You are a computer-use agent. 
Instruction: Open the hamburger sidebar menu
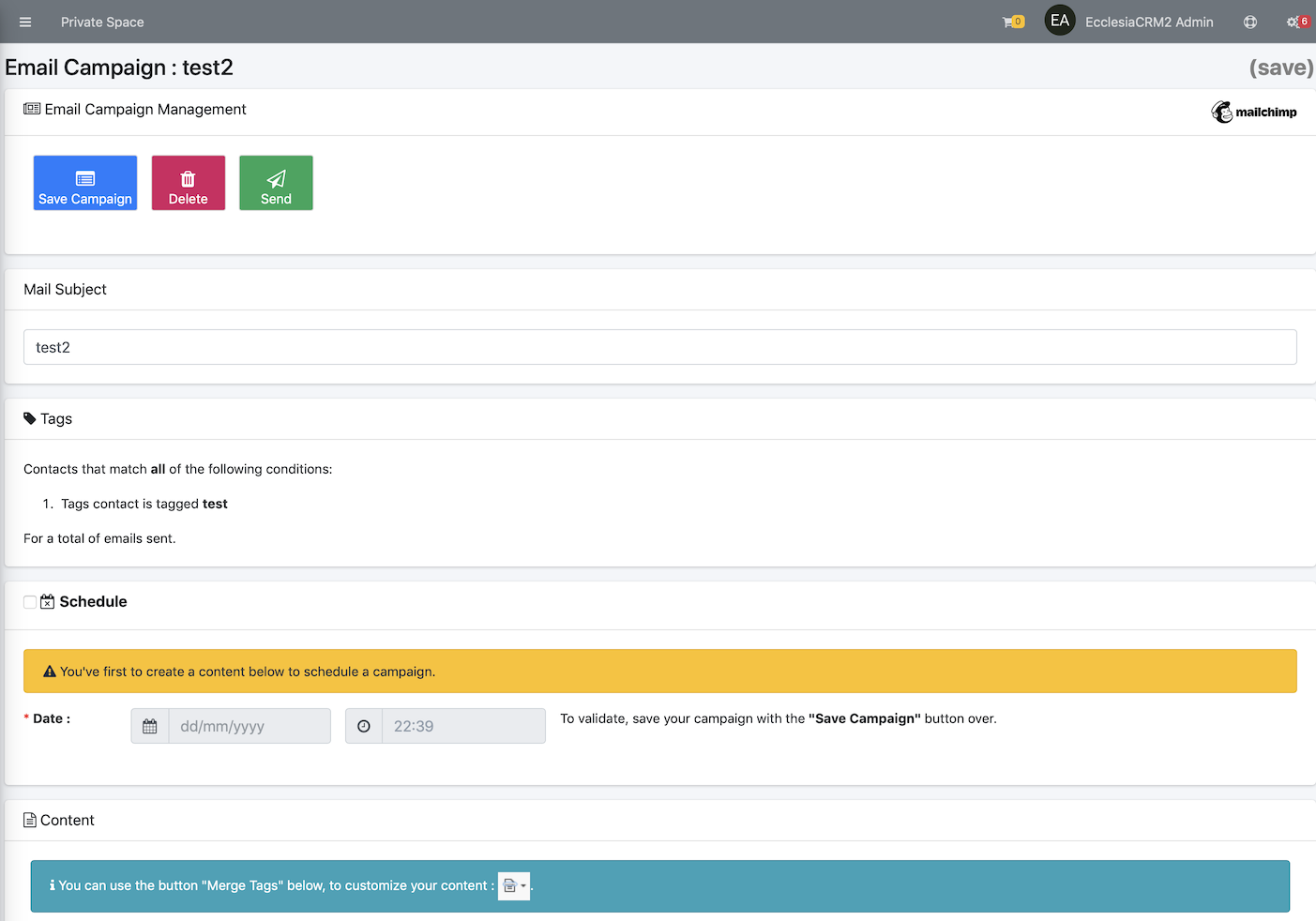(x=25, y=22)
